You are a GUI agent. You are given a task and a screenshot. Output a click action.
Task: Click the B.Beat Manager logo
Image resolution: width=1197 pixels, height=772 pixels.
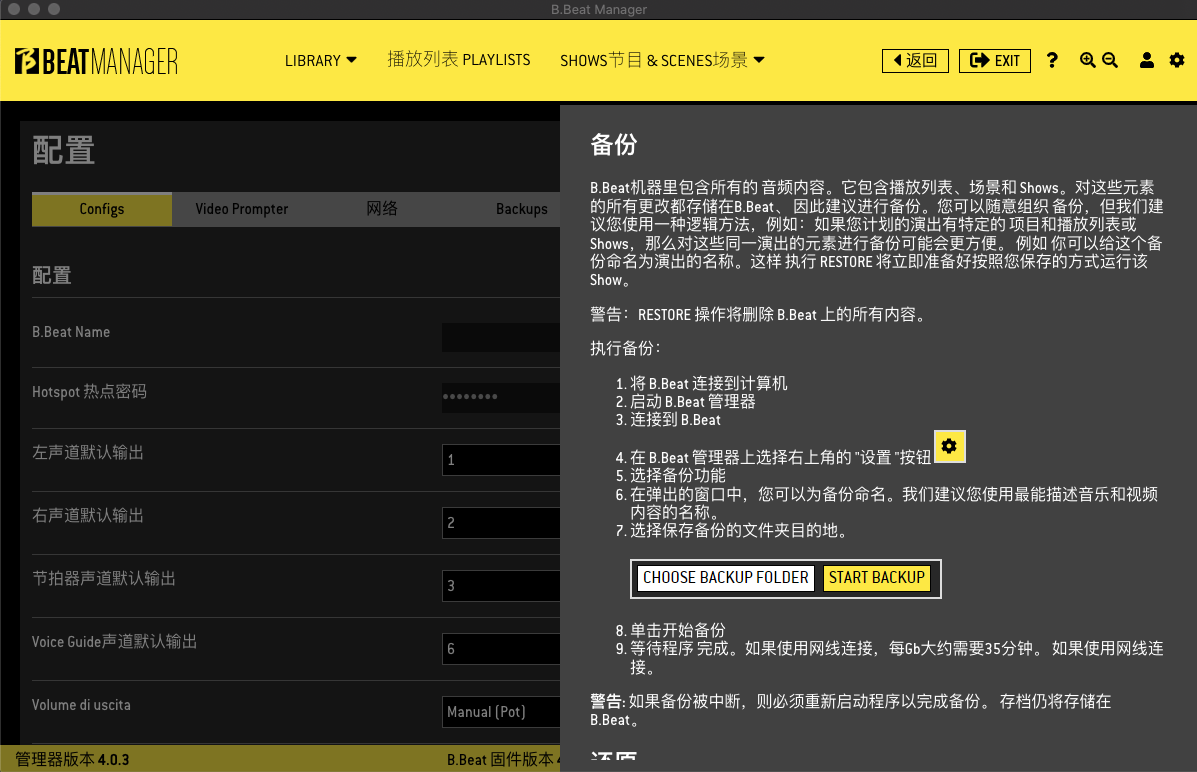click(x=96, y=61)
